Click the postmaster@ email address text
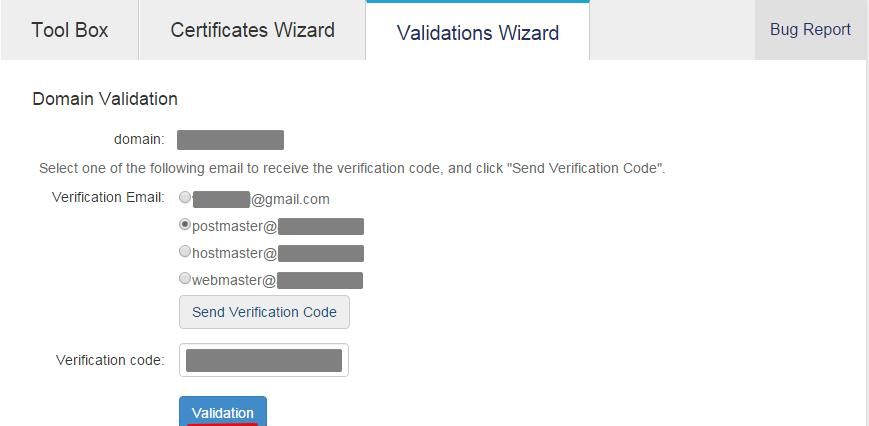This screenshot has height=426, width=869. (277, 227)
